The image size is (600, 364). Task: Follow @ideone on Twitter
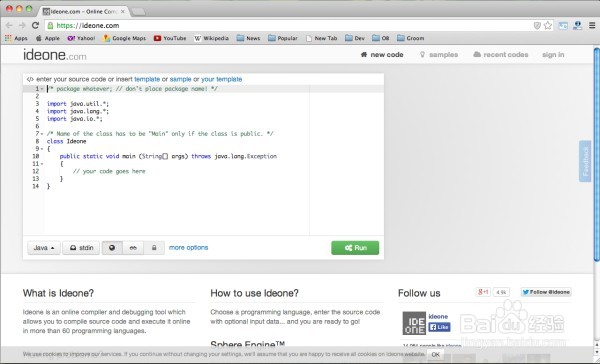click(x=546, y=292)
